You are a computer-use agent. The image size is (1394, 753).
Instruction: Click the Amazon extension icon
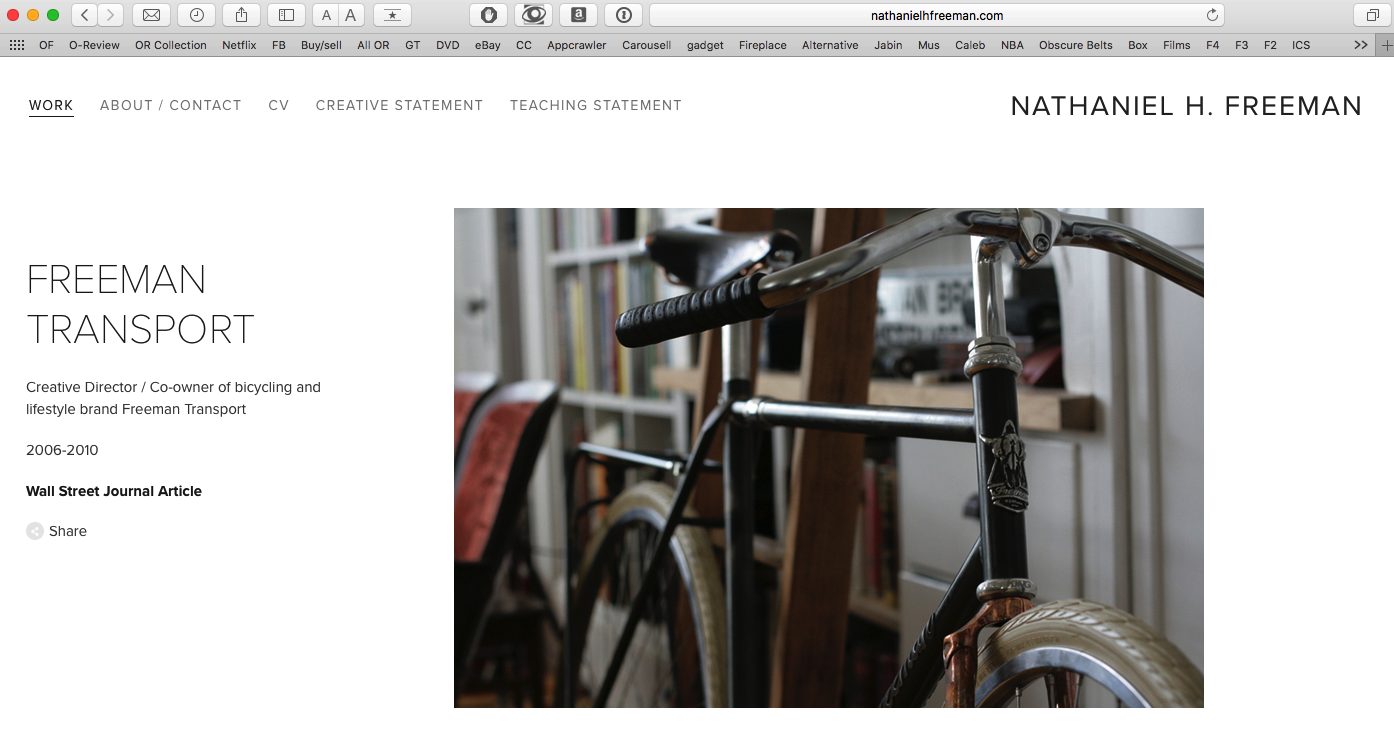tap(578, 15)
